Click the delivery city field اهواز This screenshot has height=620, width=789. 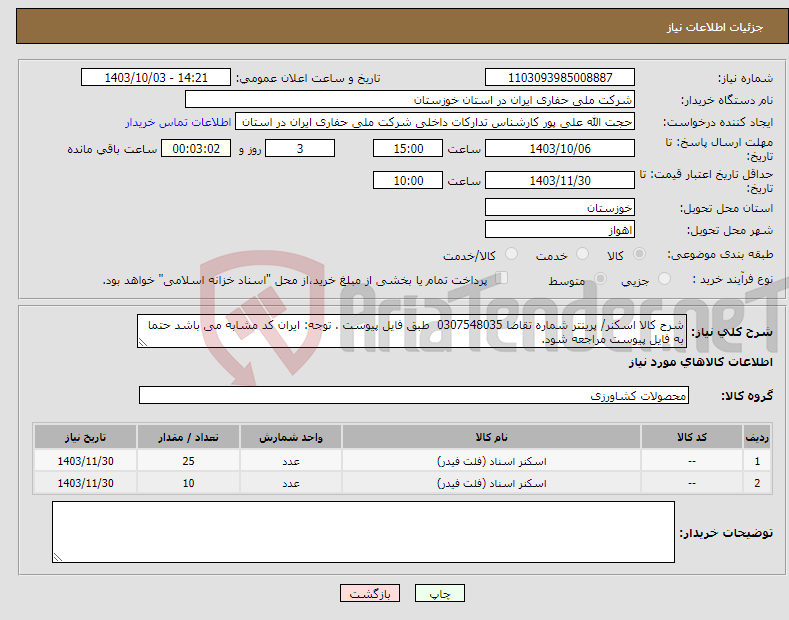click(560, 229)
